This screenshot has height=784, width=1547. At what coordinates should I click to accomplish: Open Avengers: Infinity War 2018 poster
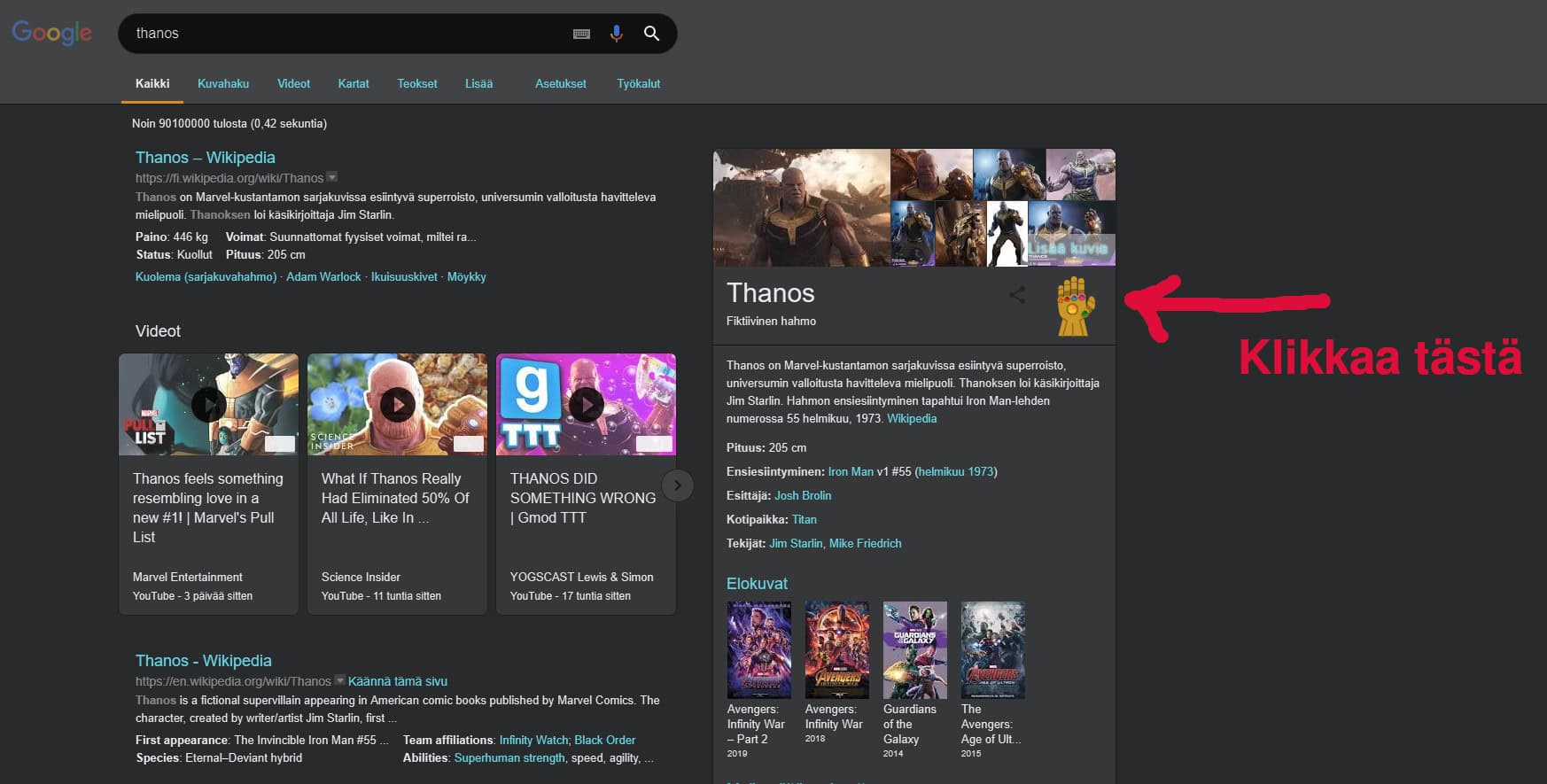coord(837,650)
